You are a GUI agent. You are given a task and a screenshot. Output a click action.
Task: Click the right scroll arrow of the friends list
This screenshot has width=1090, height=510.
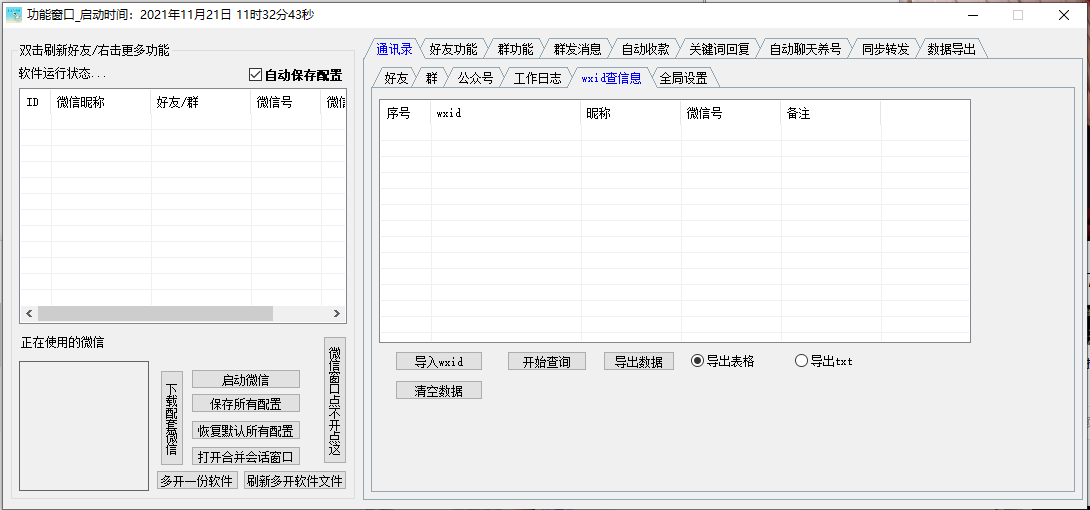[336, 313]
